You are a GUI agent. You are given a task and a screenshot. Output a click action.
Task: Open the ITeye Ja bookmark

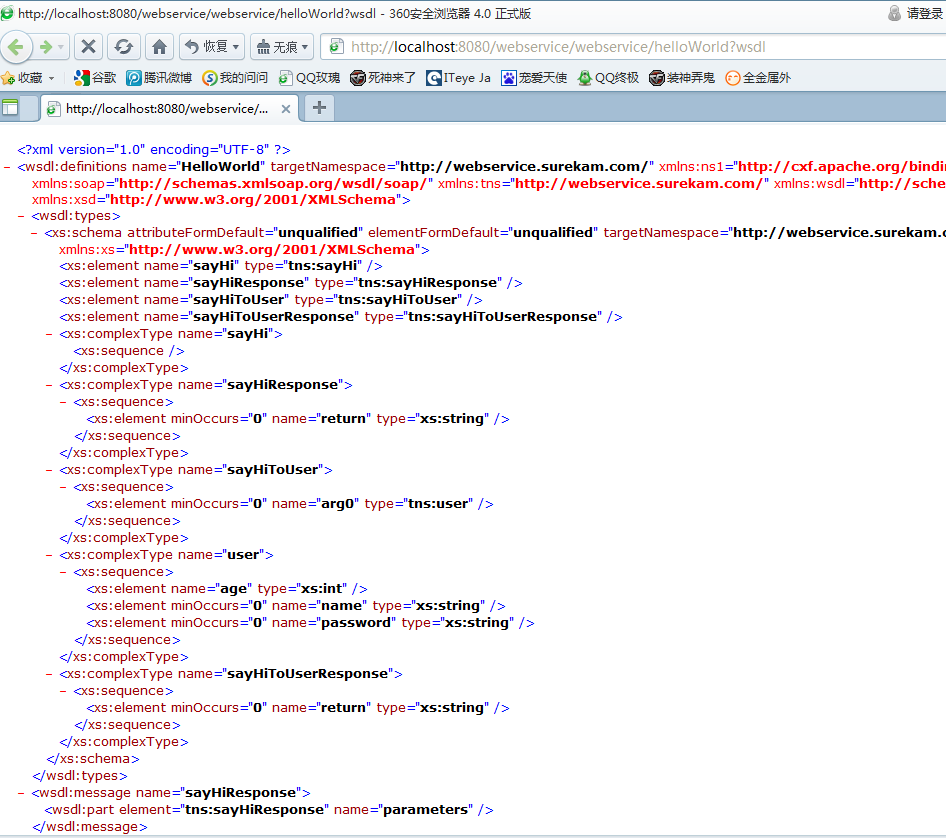click(x=459, y=78)
